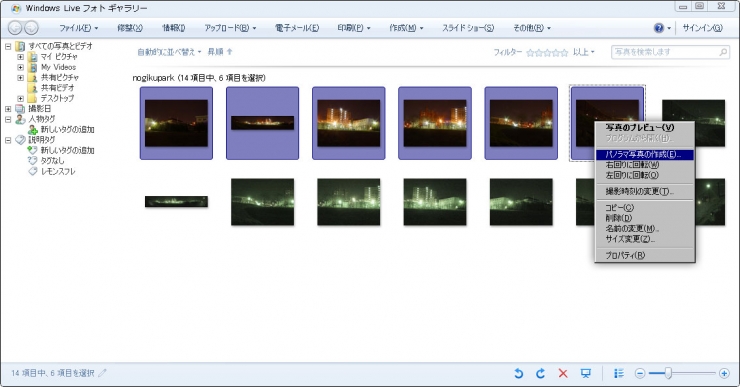Click the back navigation arrow button

coord(15,28)
